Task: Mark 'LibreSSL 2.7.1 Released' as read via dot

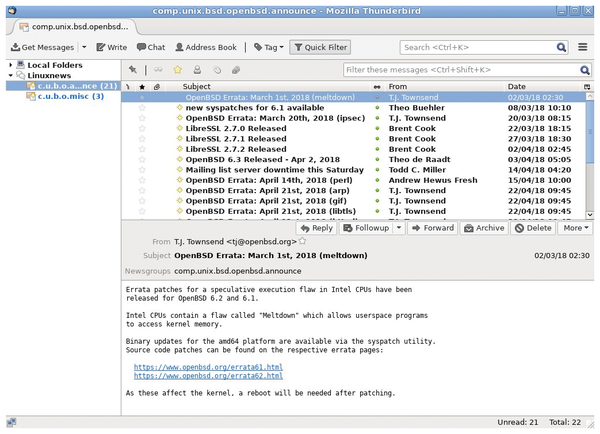Action: click(x=377, y=139)
